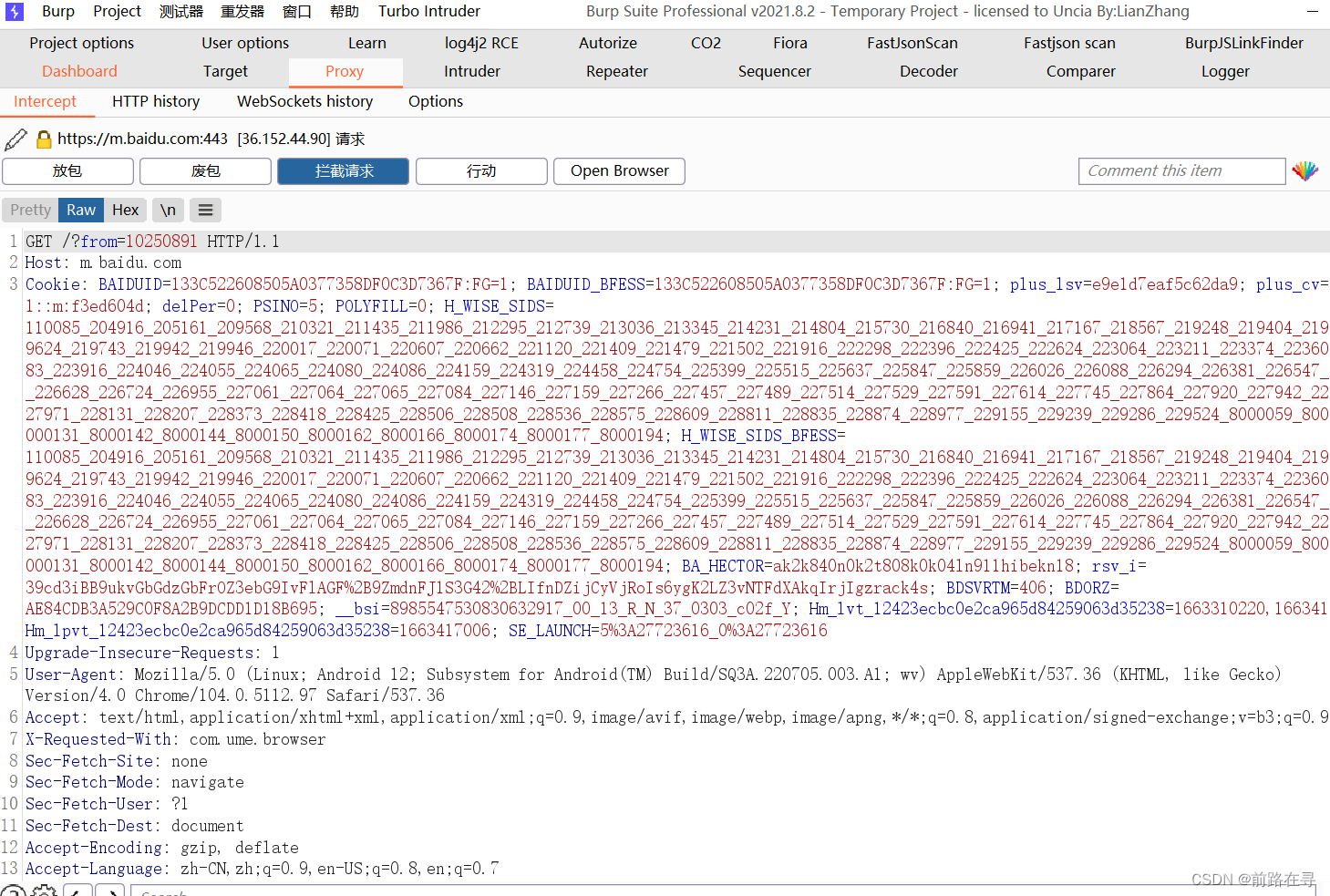
Task: Click the Cookie header name
Action: 53,284
